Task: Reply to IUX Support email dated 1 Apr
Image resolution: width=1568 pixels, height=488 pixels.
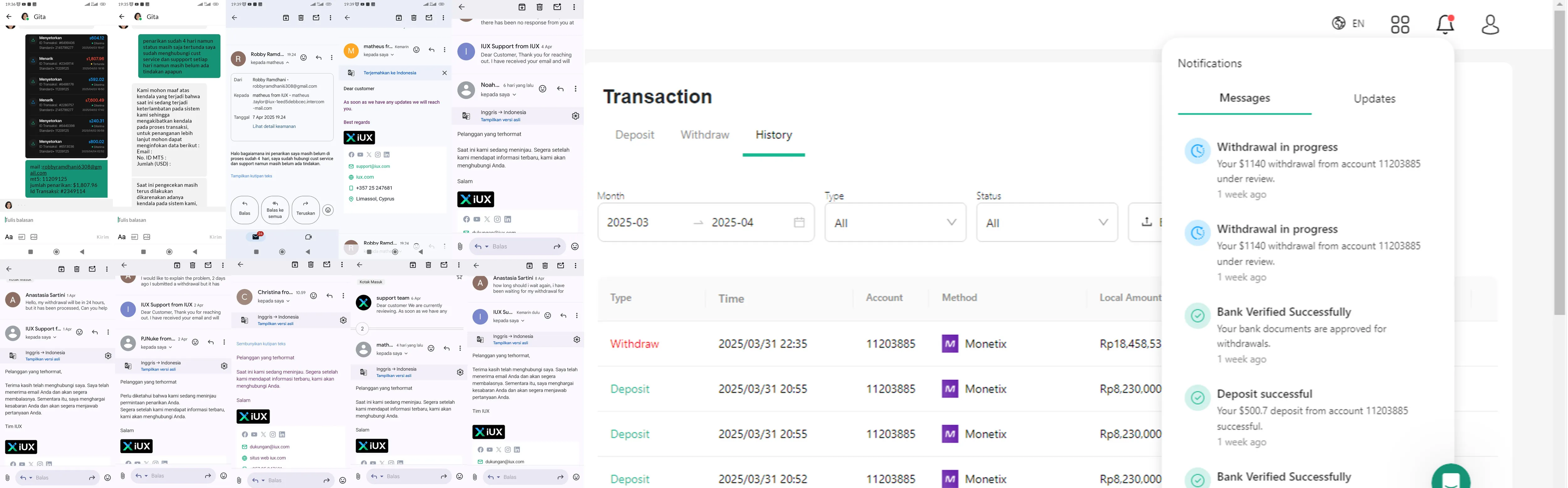Action: [x=94, y=332]
